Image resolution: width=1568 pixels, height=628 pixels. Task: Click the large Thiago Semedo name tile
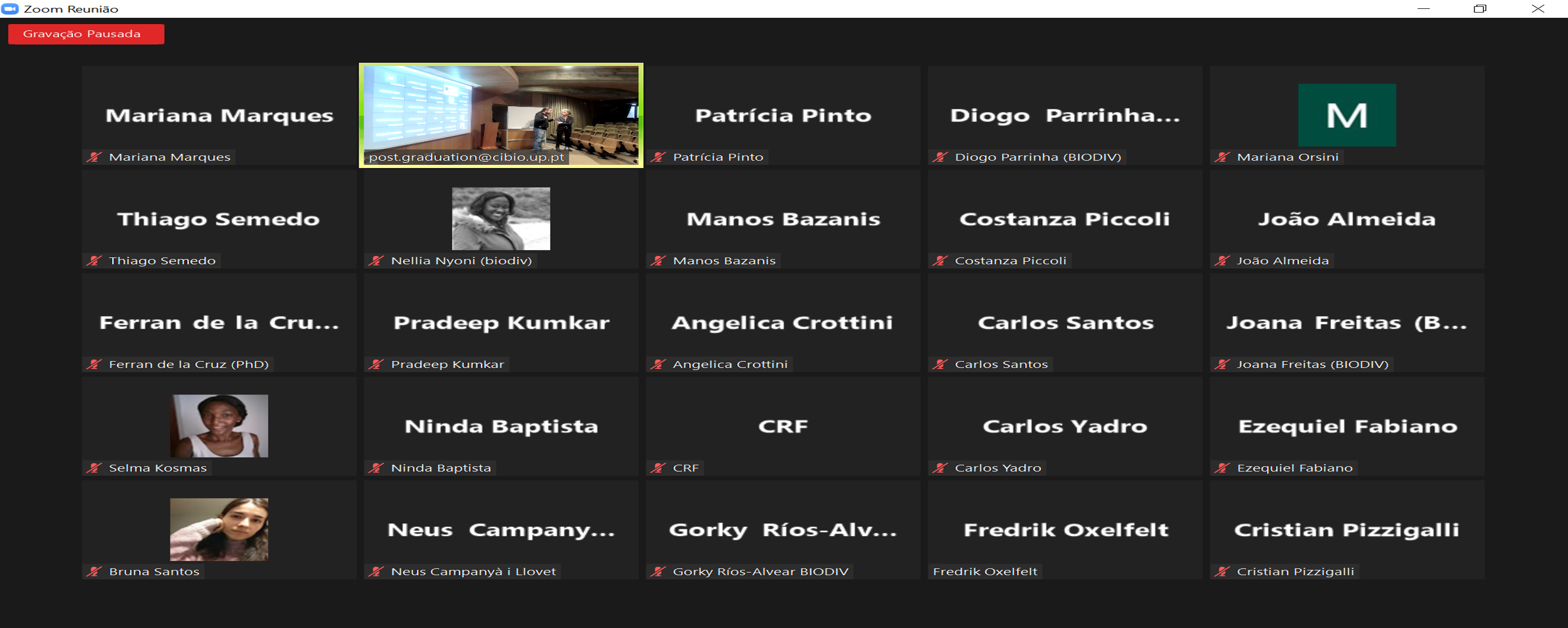[219, 219]
